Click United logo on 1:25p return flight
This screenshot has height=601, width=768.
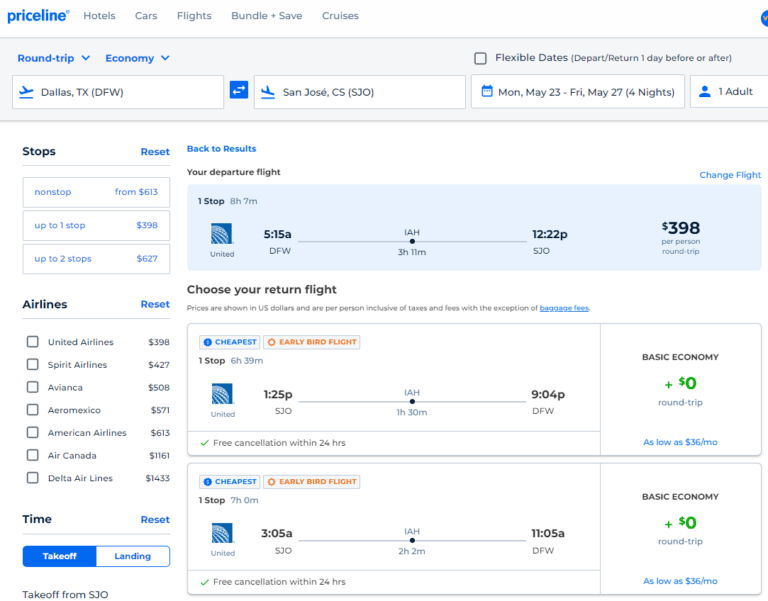pos(222,394)
